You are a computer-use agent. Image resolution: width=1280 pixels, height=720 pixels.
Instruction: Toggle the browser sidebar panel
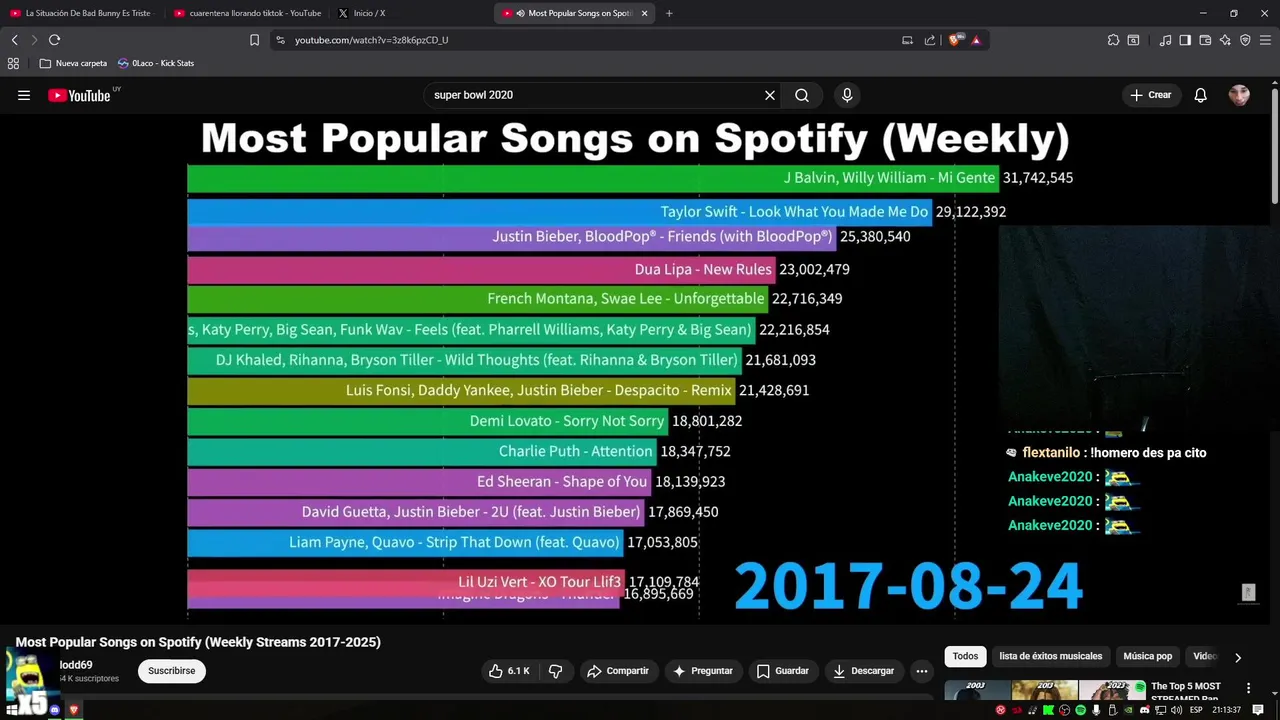point(1185,40)
